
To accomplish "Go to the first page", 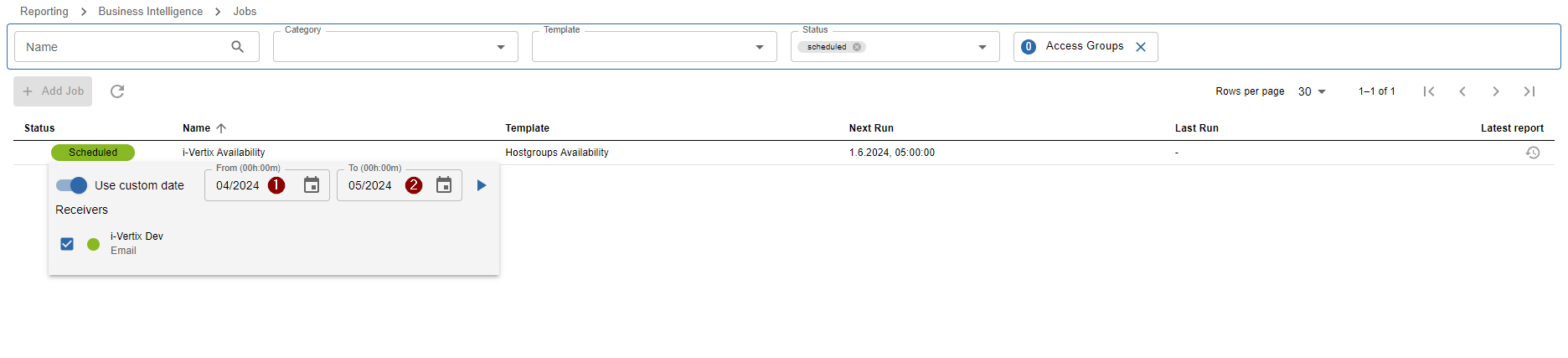I will click(1429, 91).
